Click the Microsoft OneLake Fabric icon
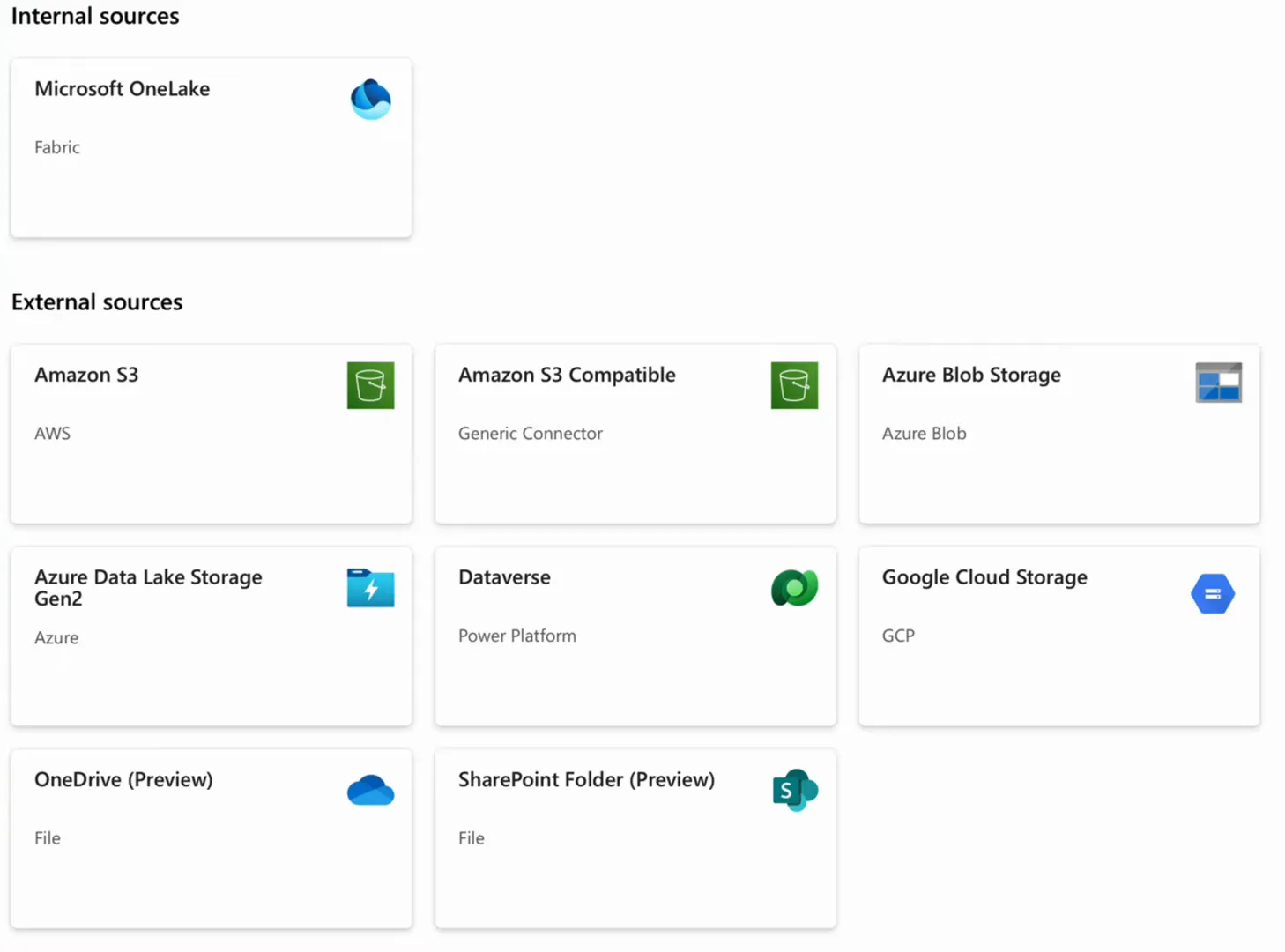Viewport: 1285px width, 952px height. 370,99
